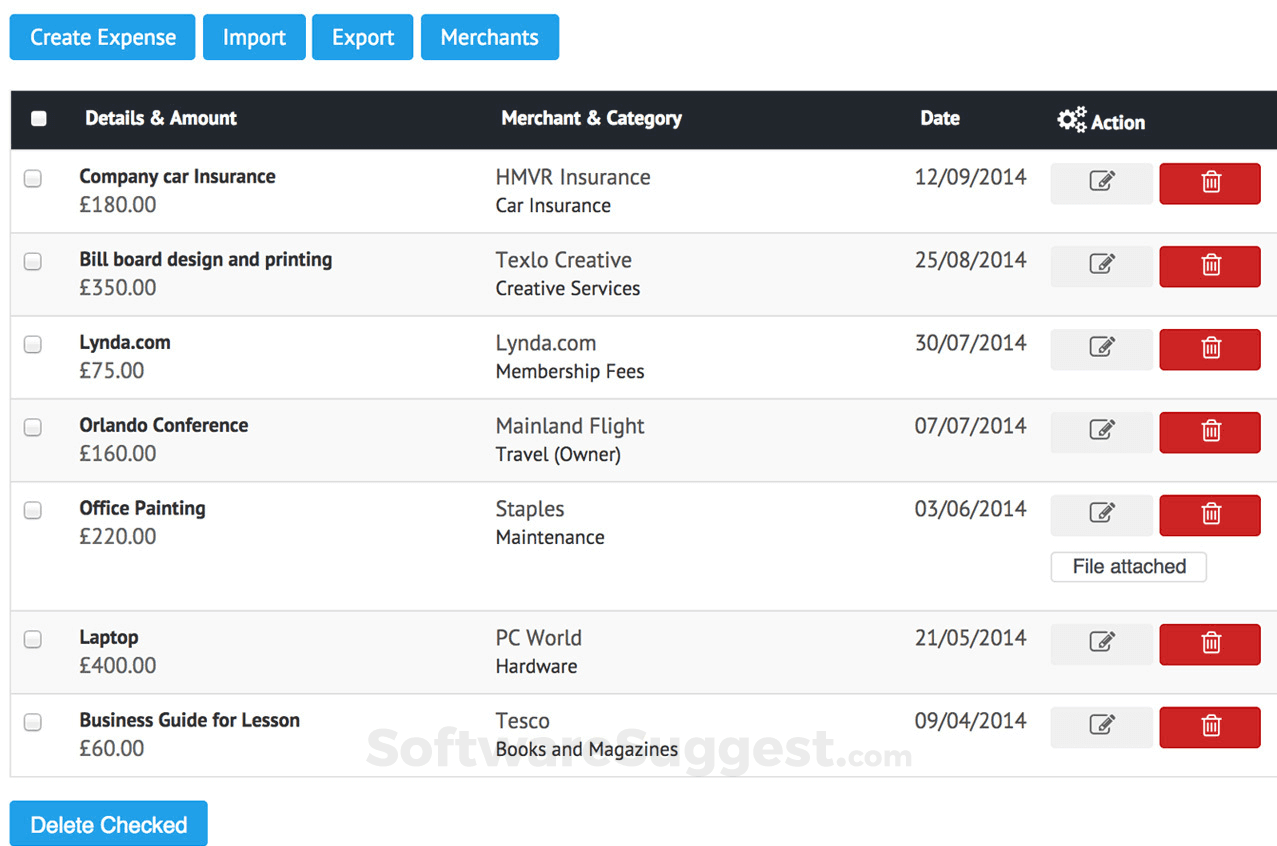
Task: Edit the Business Guide for Lesson expense
Action: tap(1101, 727)
